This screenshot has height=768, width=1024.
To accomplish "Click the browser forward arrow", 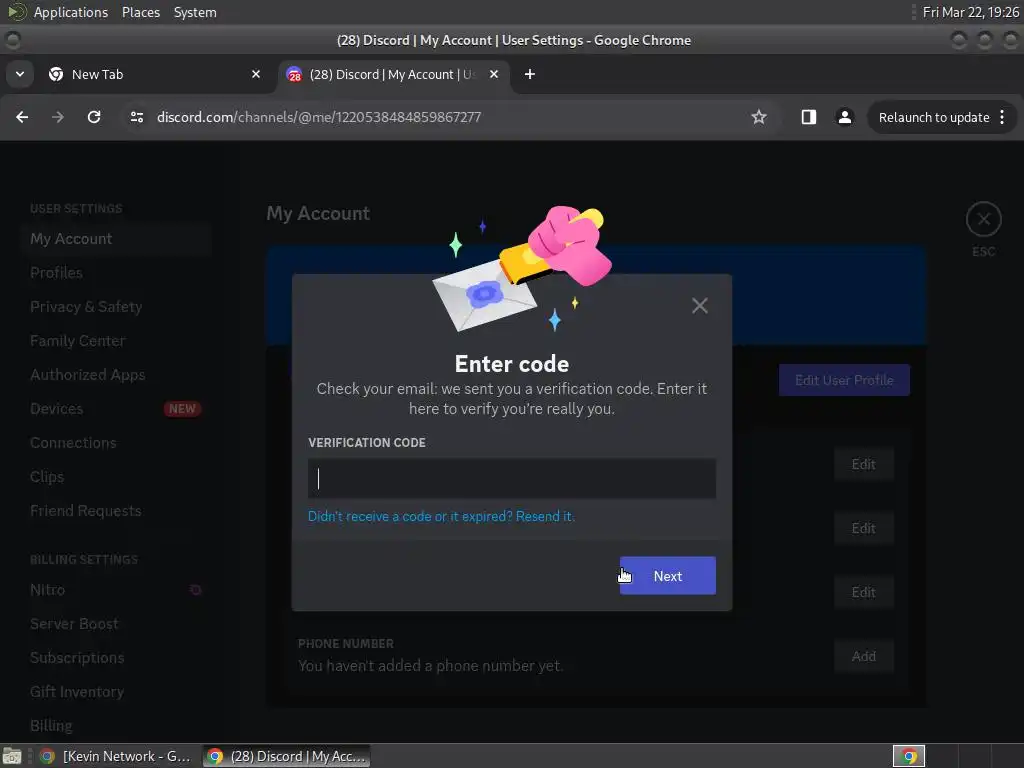I will click(58, 117).
